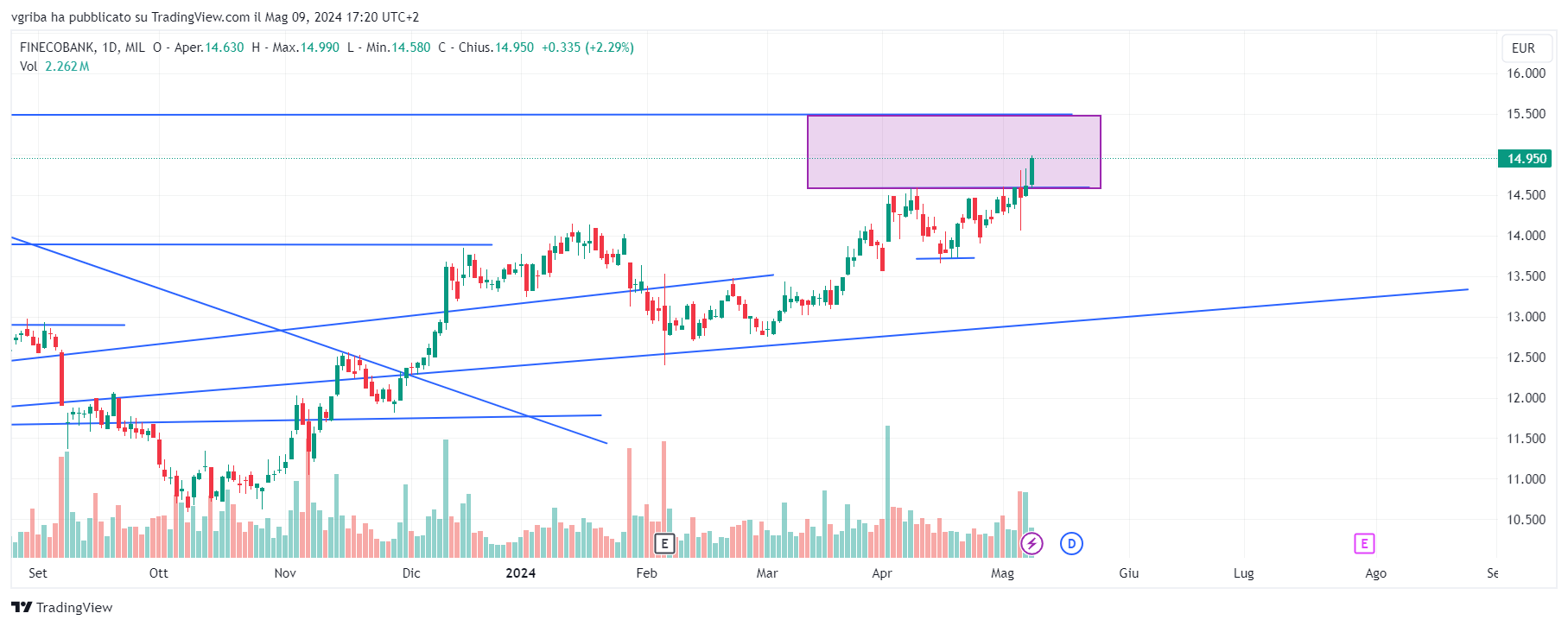Click the 16.000 price axis label
This screenshot has height=626, width=1568.
click(x=1526, y=73)
